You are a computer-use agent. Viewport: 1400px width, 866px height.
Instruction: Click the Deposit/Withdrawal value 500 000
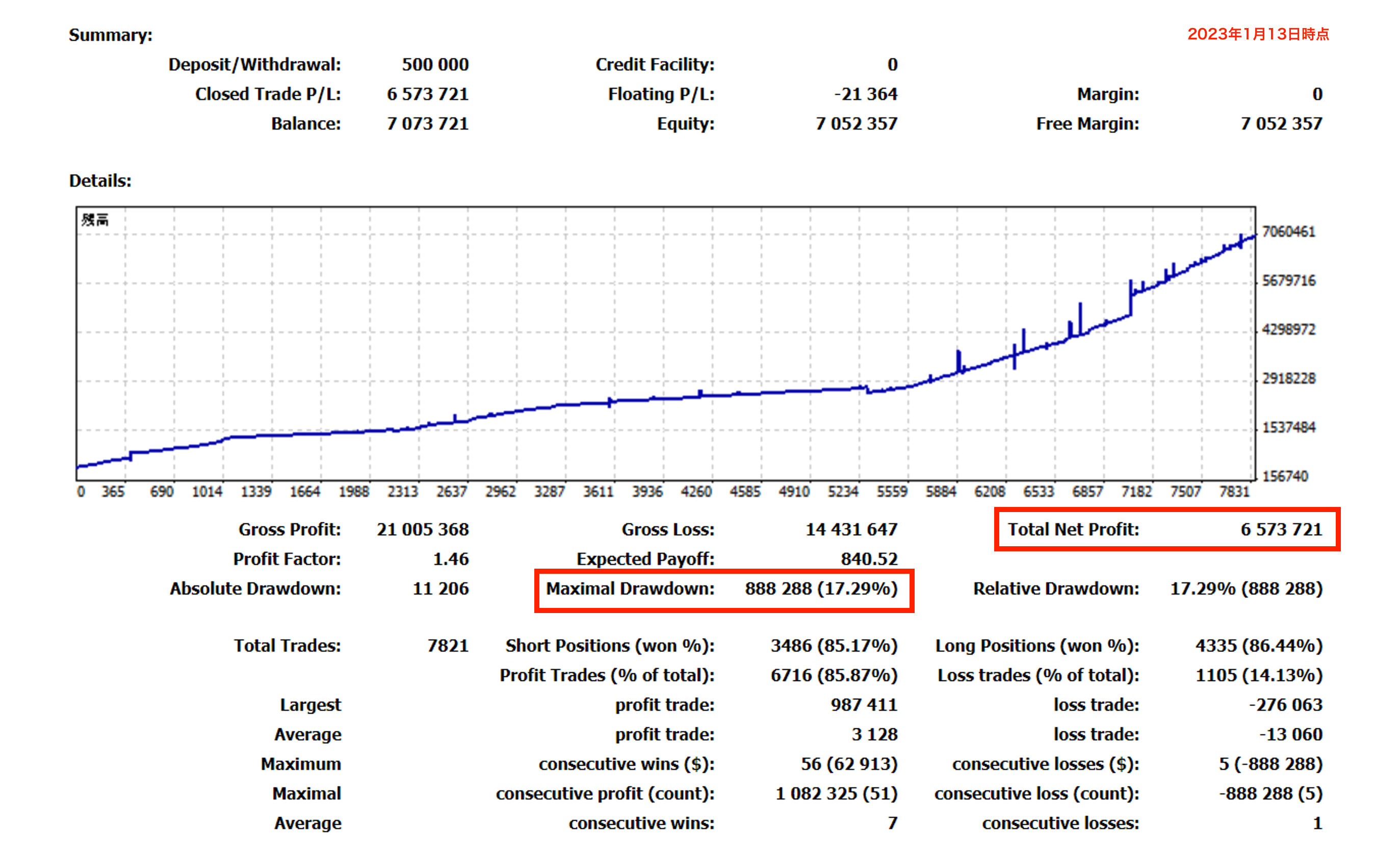coord(434,64)
